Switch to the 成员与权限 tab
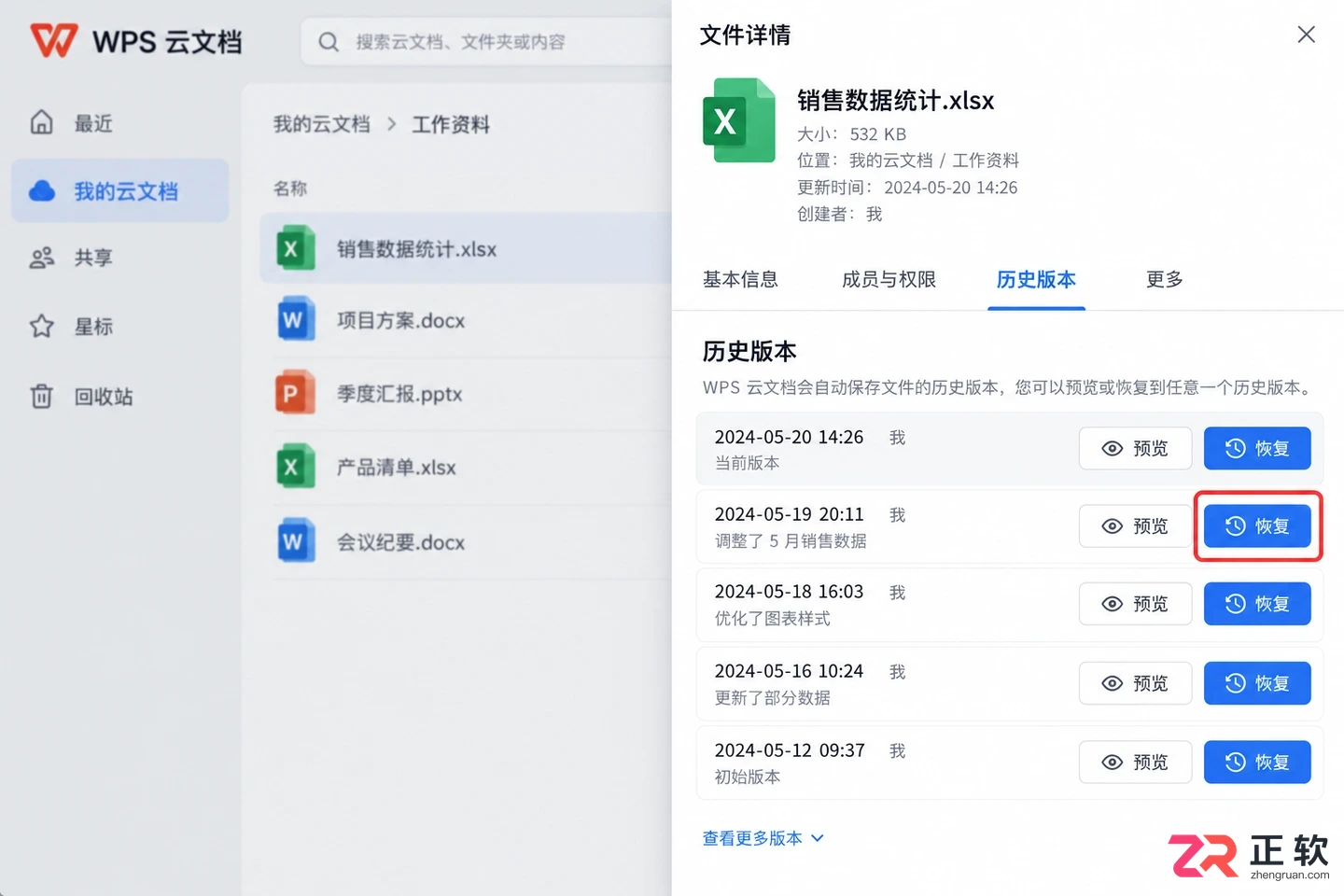The image size is (1344, 896). [889, 279]
